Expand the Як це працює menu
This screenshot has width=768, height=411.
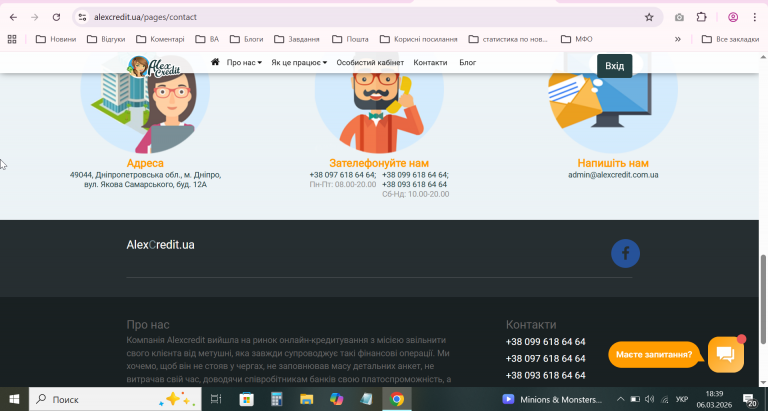pyautogui.click(x=299, y=63)
